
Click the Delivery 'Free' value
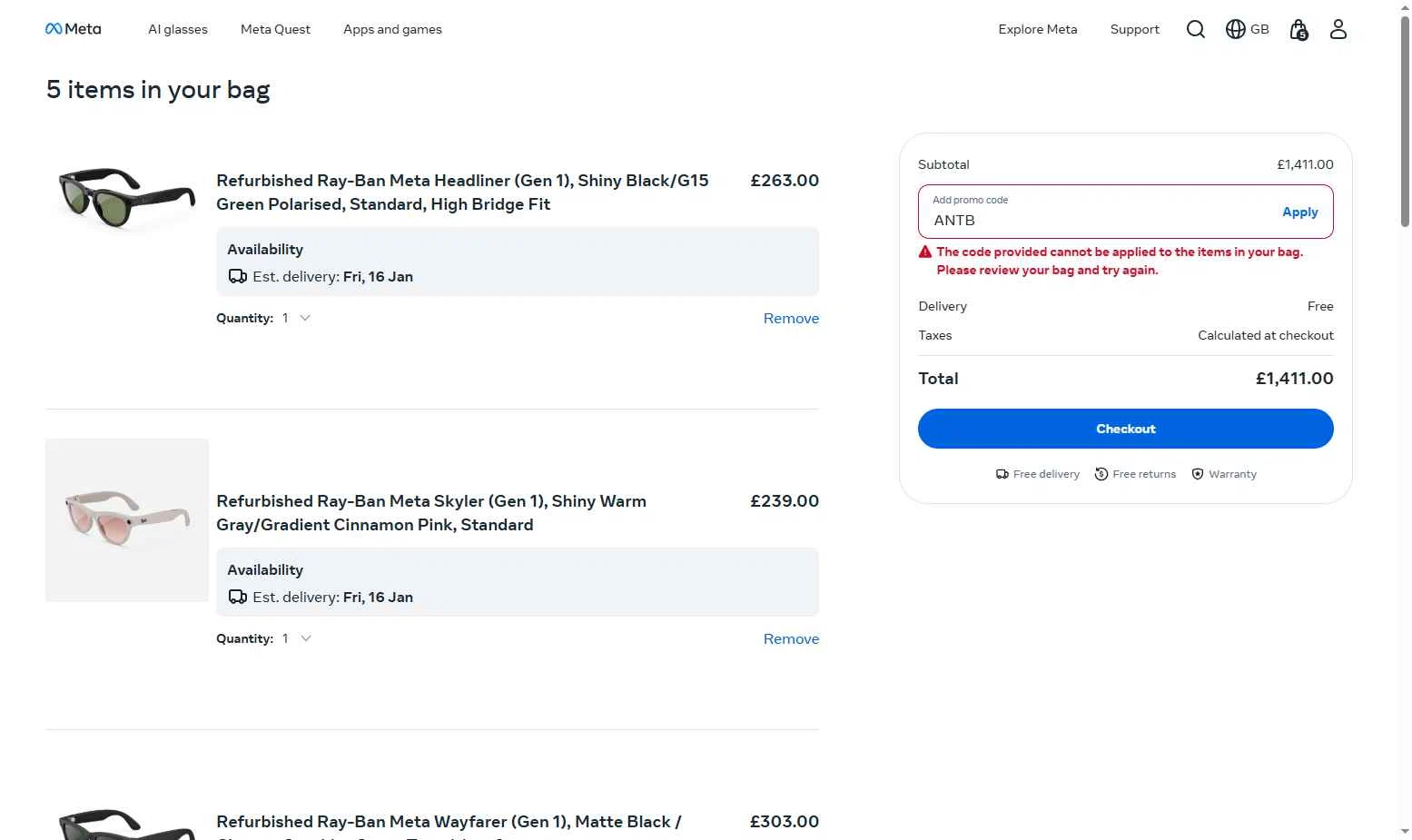click(1320, 306)
